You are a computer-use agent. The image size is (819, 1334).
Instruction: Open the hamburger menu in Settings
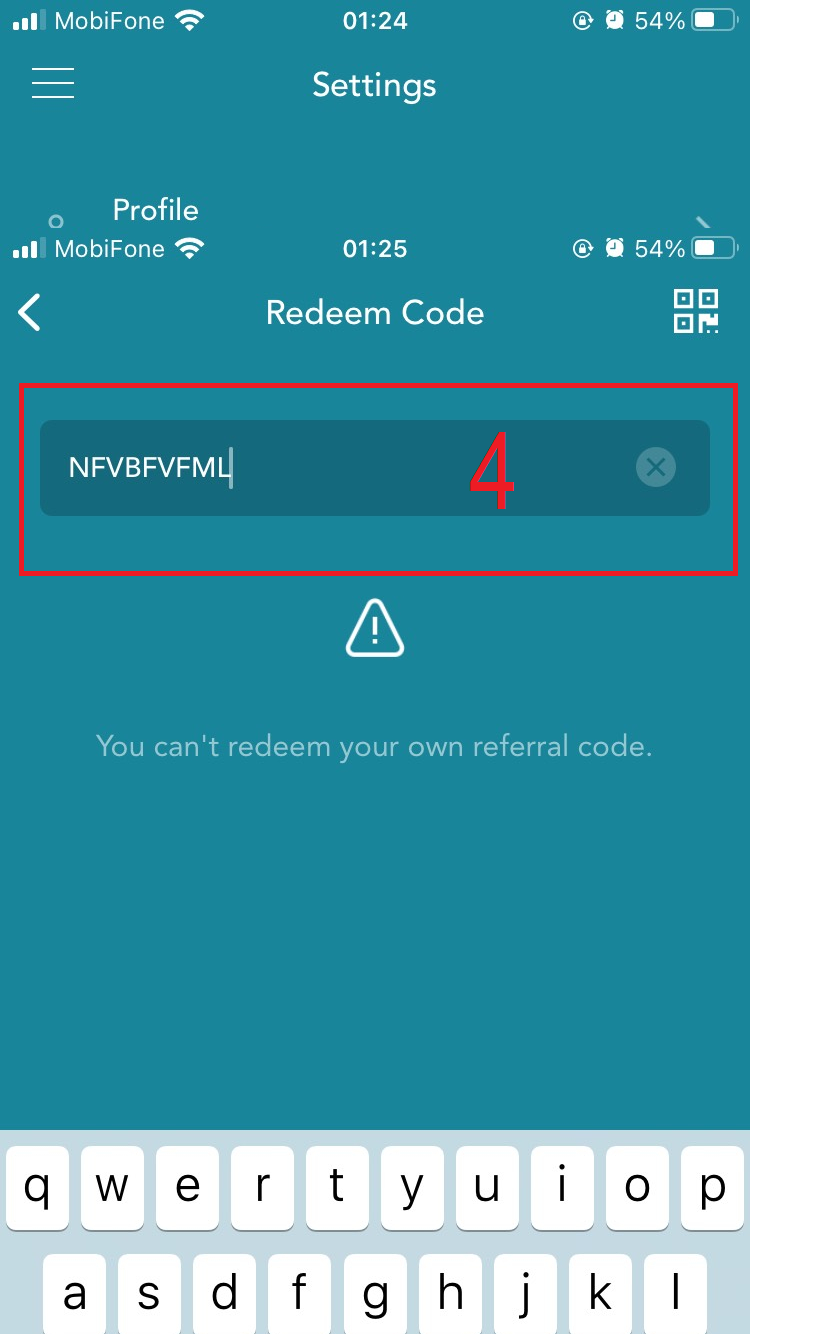point(53,83)
